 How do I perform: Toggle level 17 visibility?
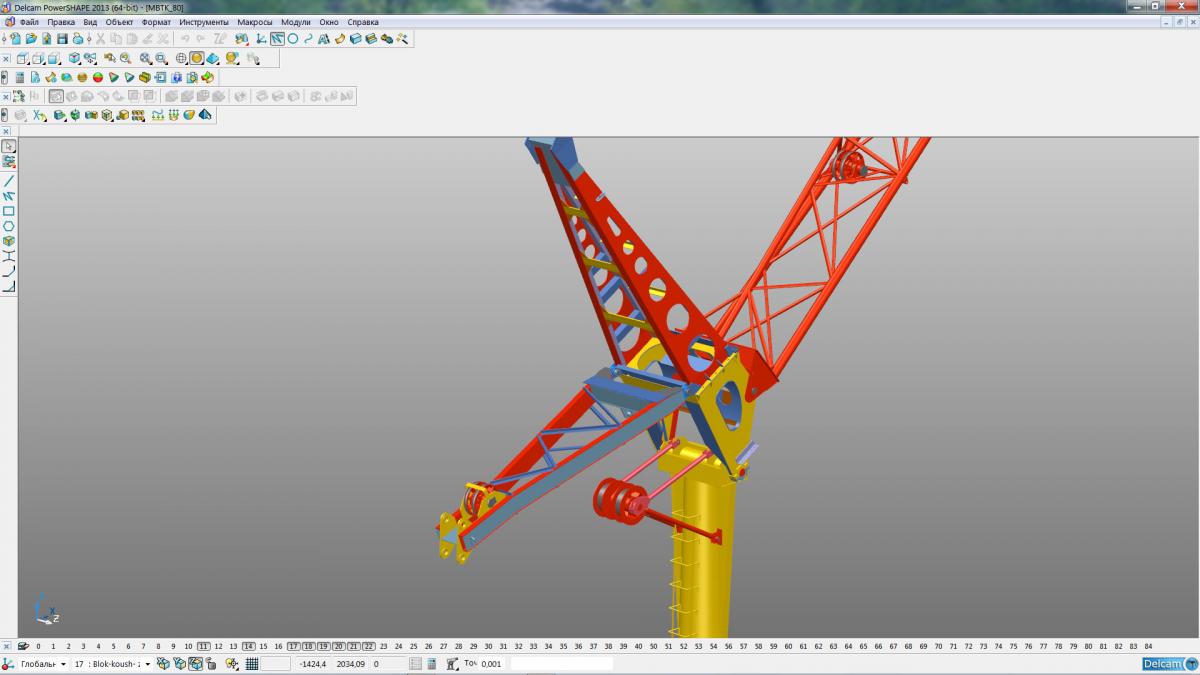[x=294, y=646]
